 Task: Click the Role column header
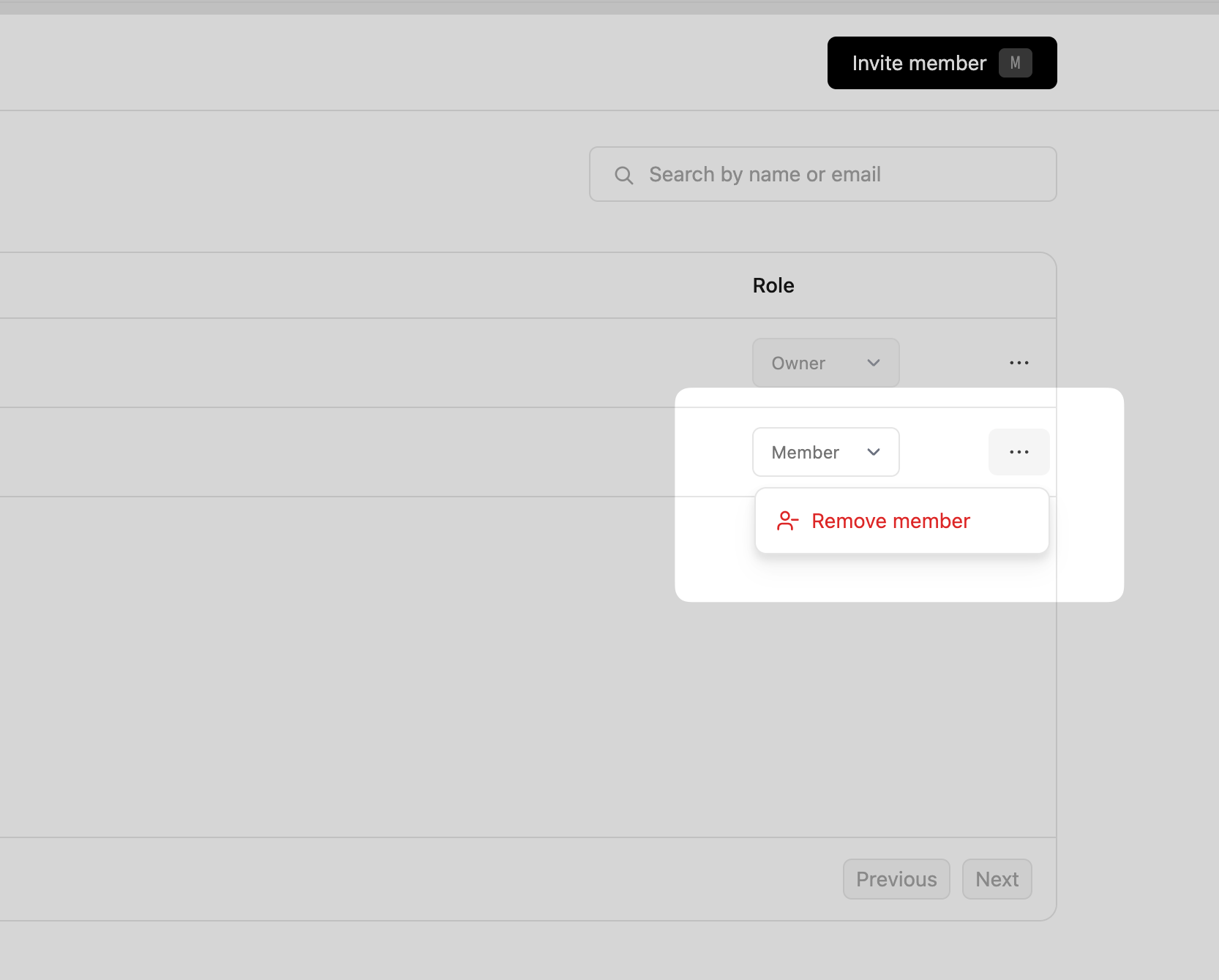pyautogui.click(x=773, y=285)
